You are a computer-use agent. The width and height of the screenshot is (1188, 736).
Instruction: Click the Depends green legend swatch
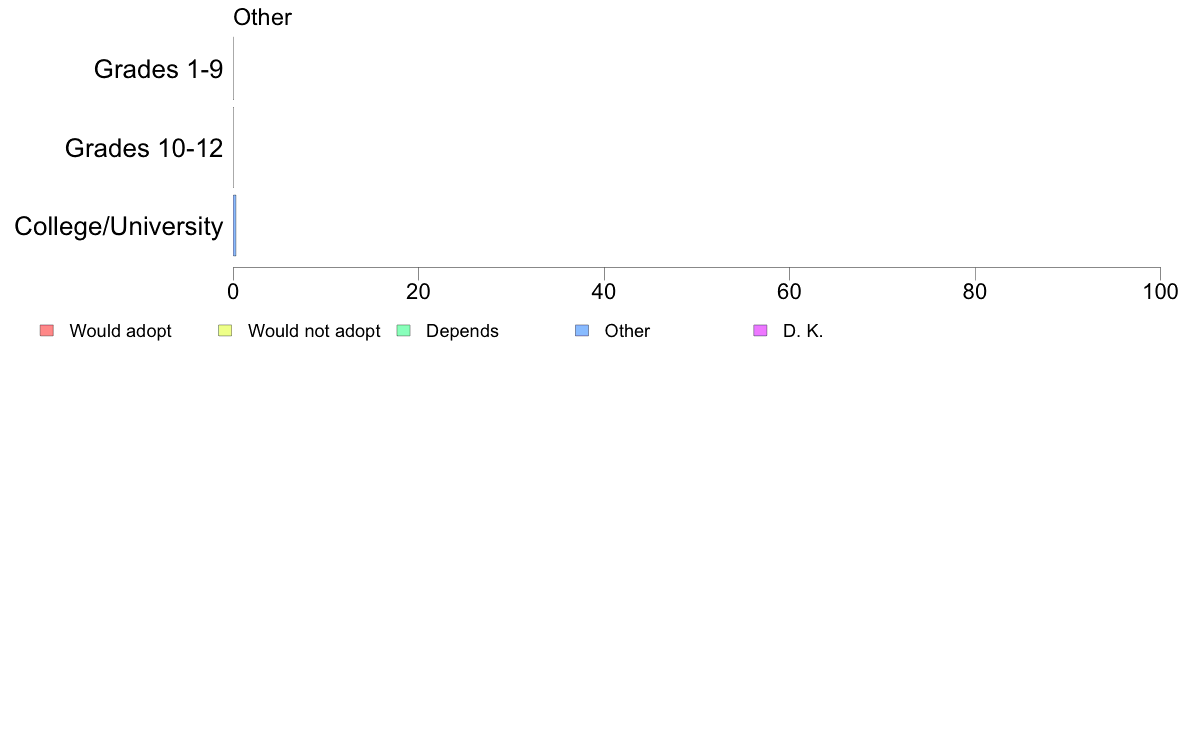click(404, 330)
